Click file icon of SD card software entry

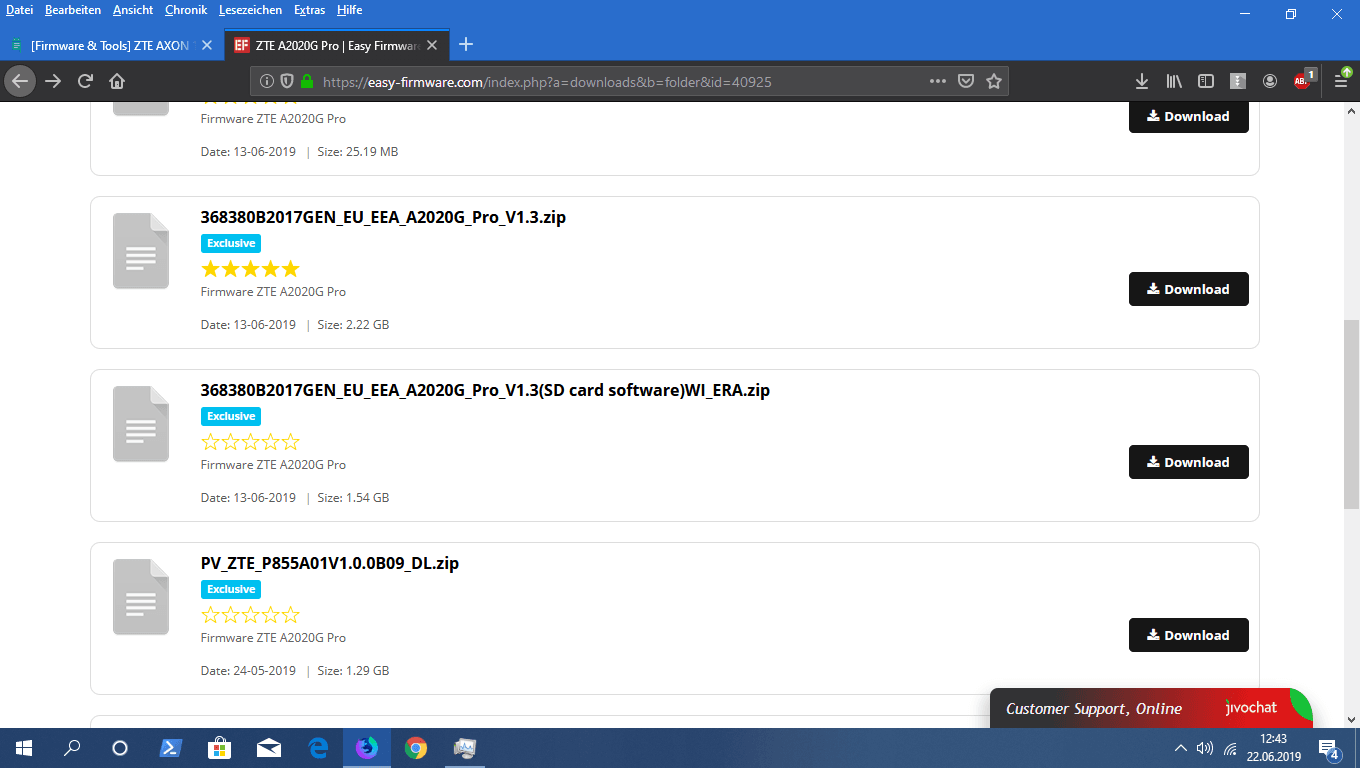pos(141,424)
